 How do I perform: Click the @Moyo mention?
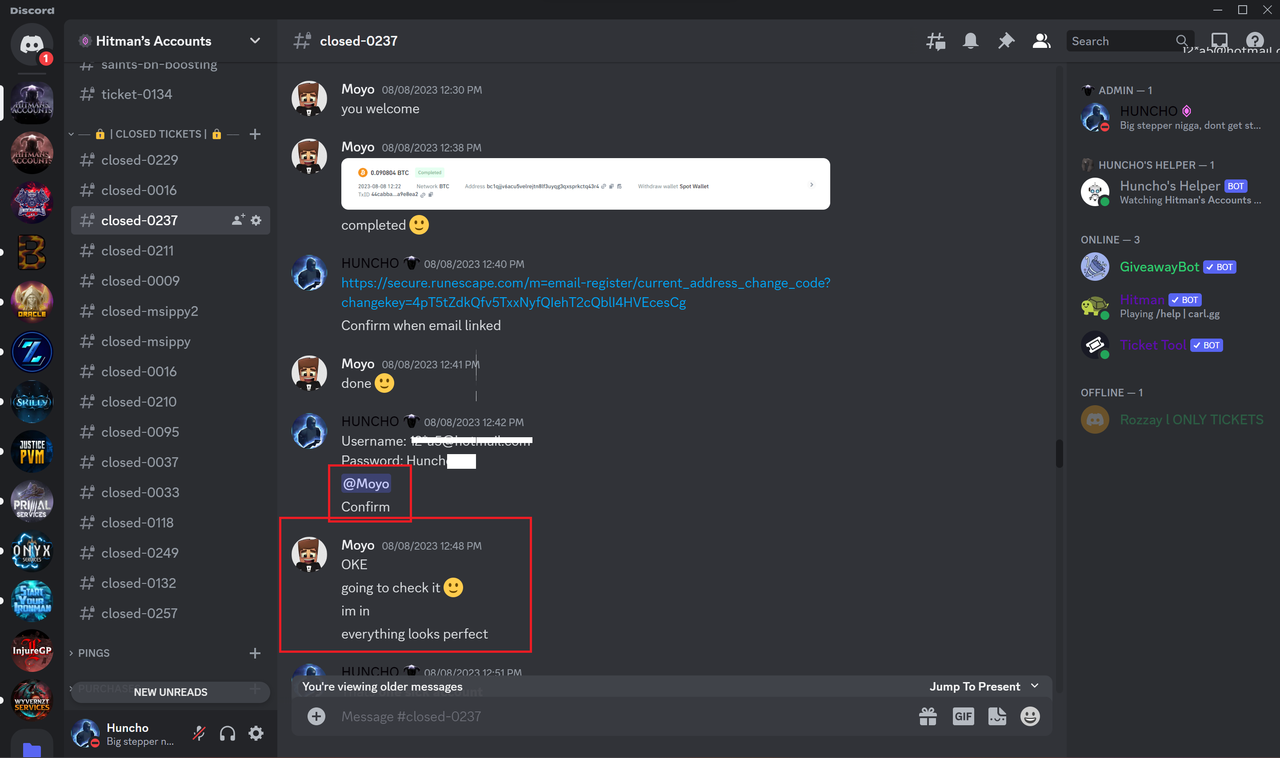pyautogui.click(x=365, y=483)
